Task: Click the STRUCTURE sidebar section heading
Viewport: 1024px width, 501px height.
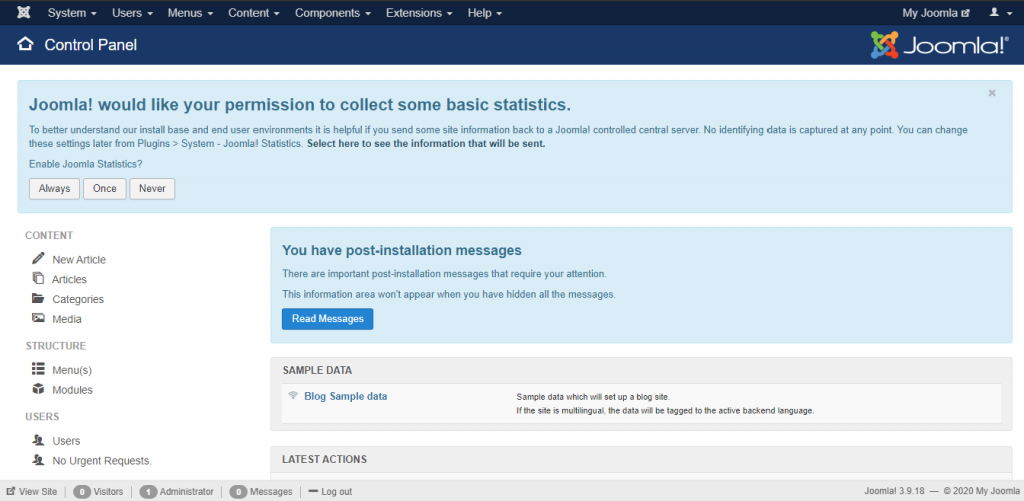Action: pos(56,346)
